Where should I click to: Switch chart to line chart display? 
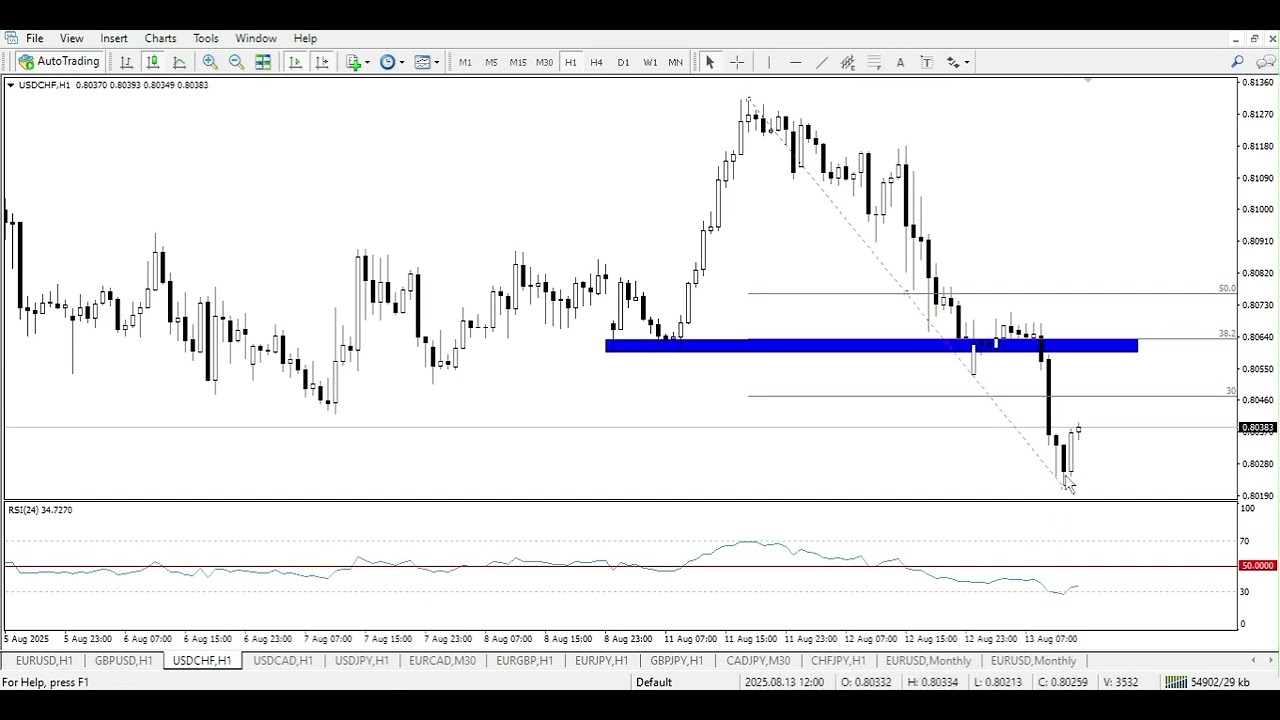point(179,62)
